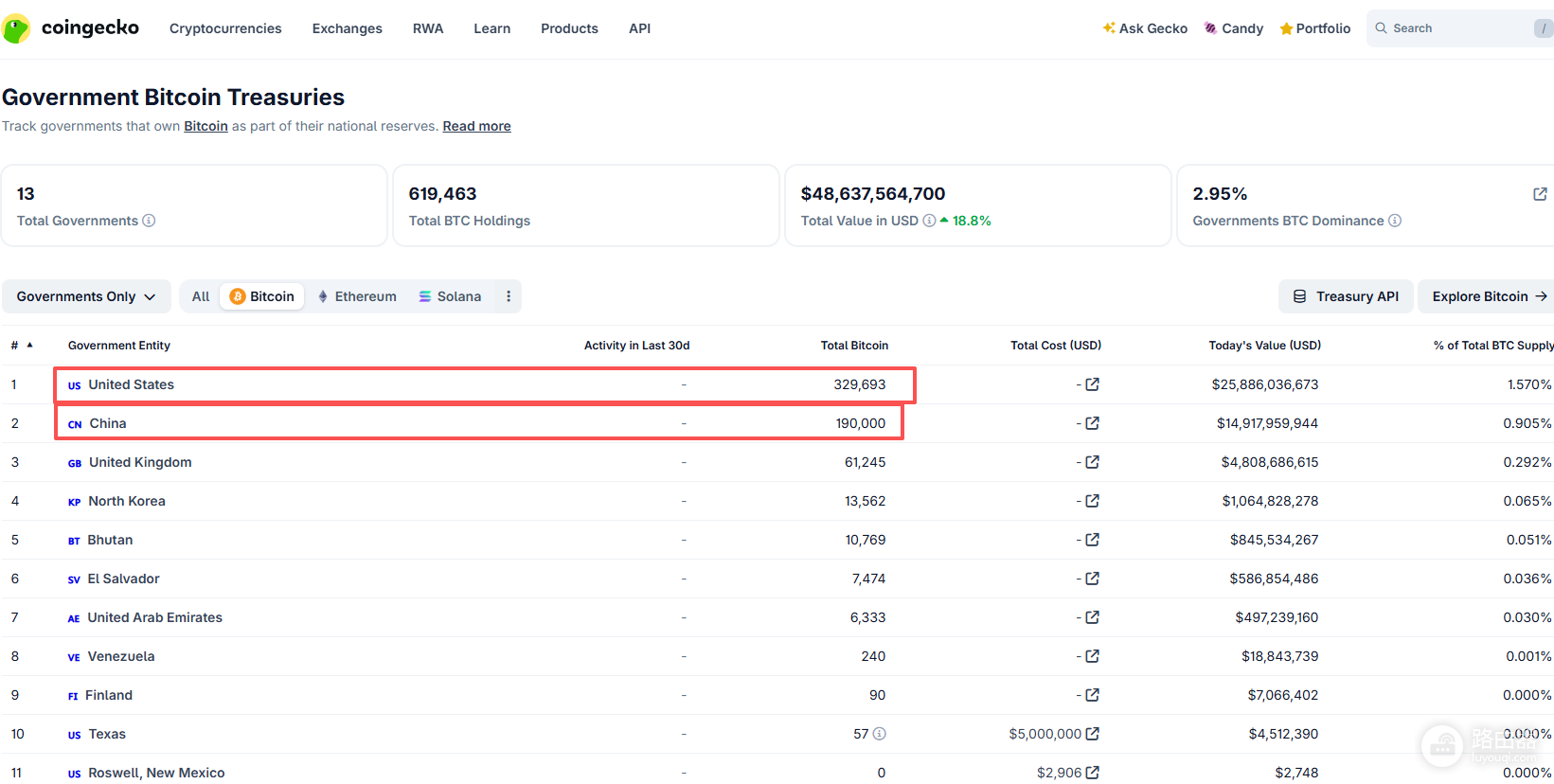This screenshot has width=1554, height=784.
Task: Switch to the Ethereum tab
Action: [x=357, y=296]
